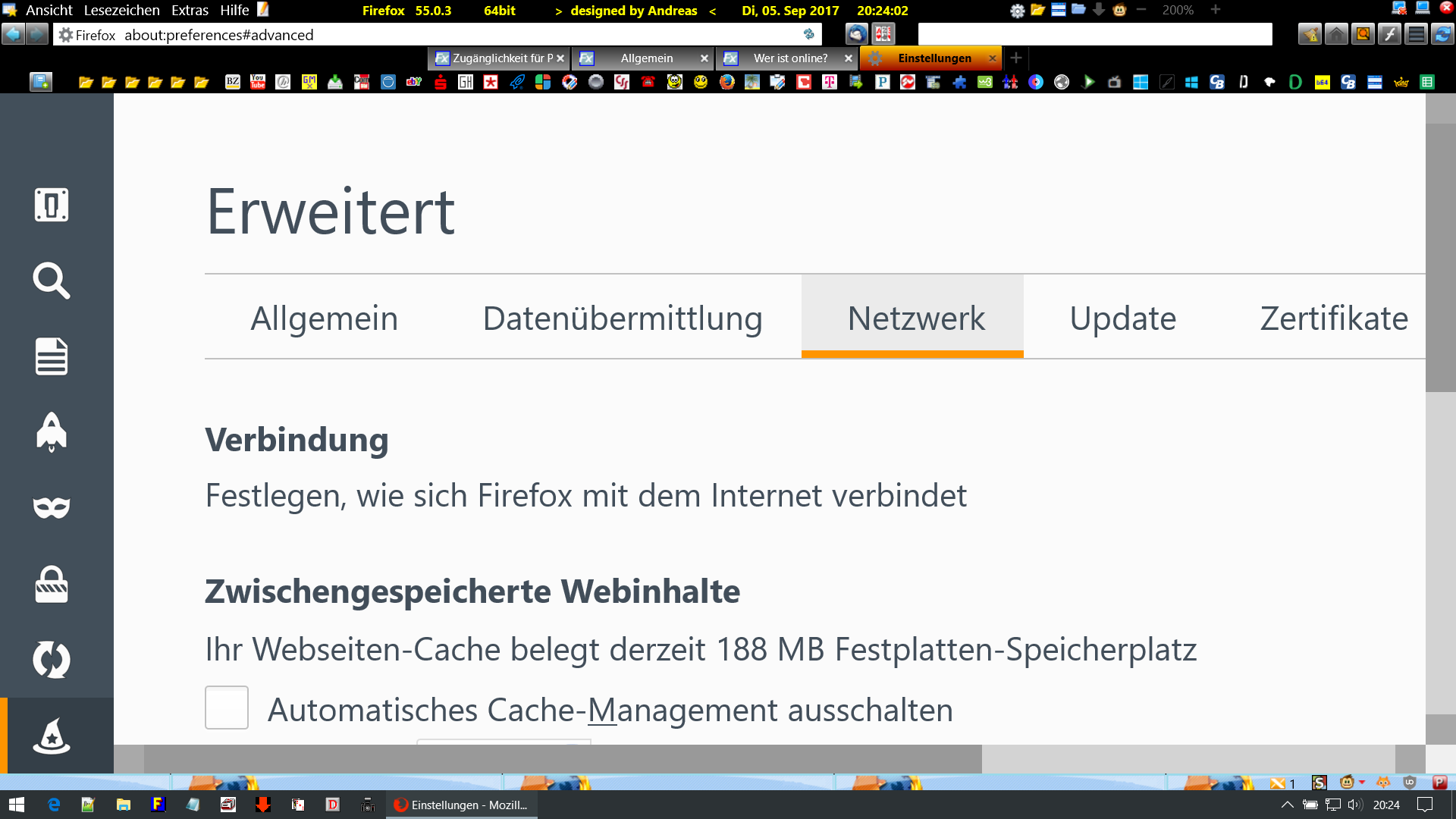Click the address bar showing about:preferences#advanced

point(455,35)
